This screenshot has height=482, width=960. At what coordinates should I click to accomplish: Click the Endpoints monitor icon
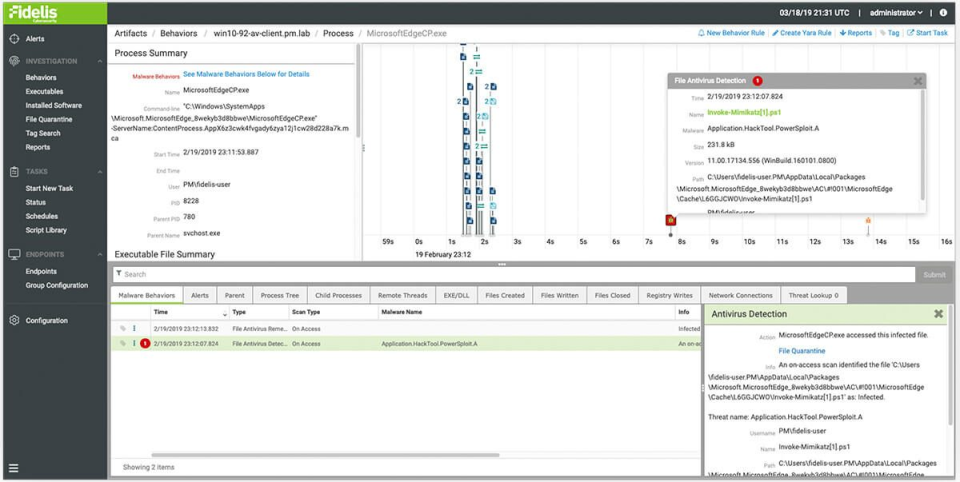(15, 254)
